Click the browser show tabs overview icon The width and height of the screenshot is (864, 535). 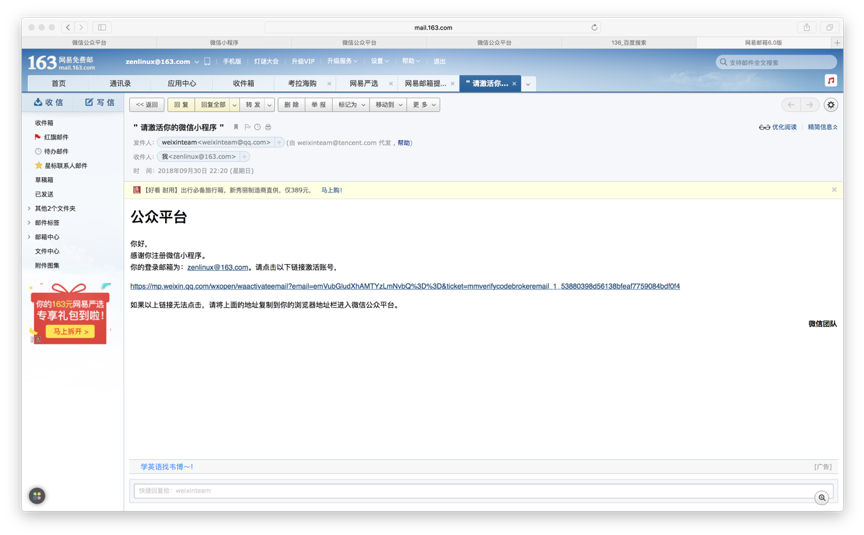coord(829,27)
